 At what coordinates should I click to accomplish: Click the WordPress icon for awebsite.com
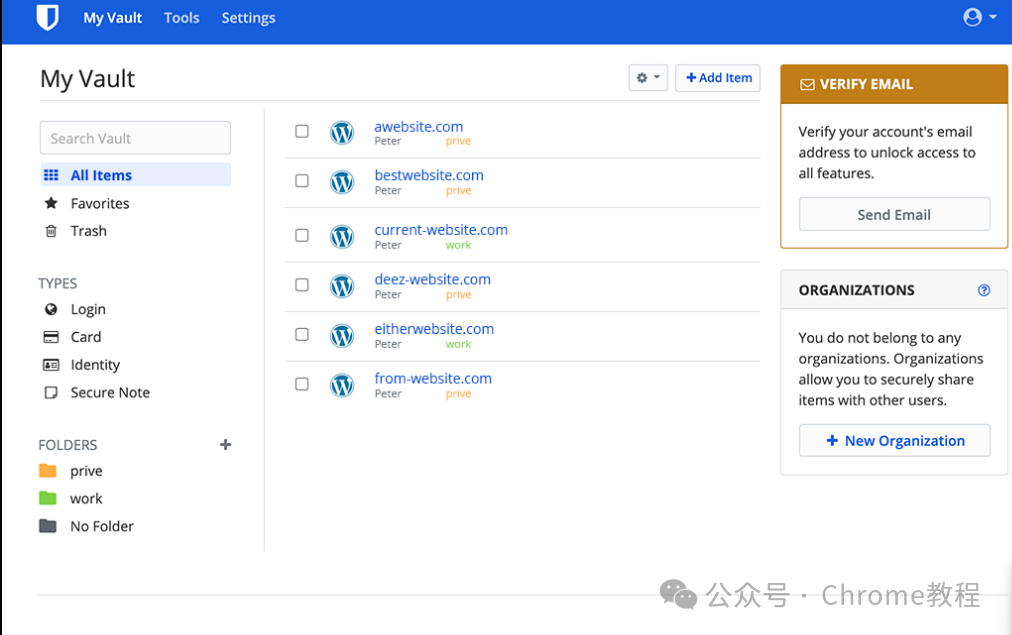point(342,133)
